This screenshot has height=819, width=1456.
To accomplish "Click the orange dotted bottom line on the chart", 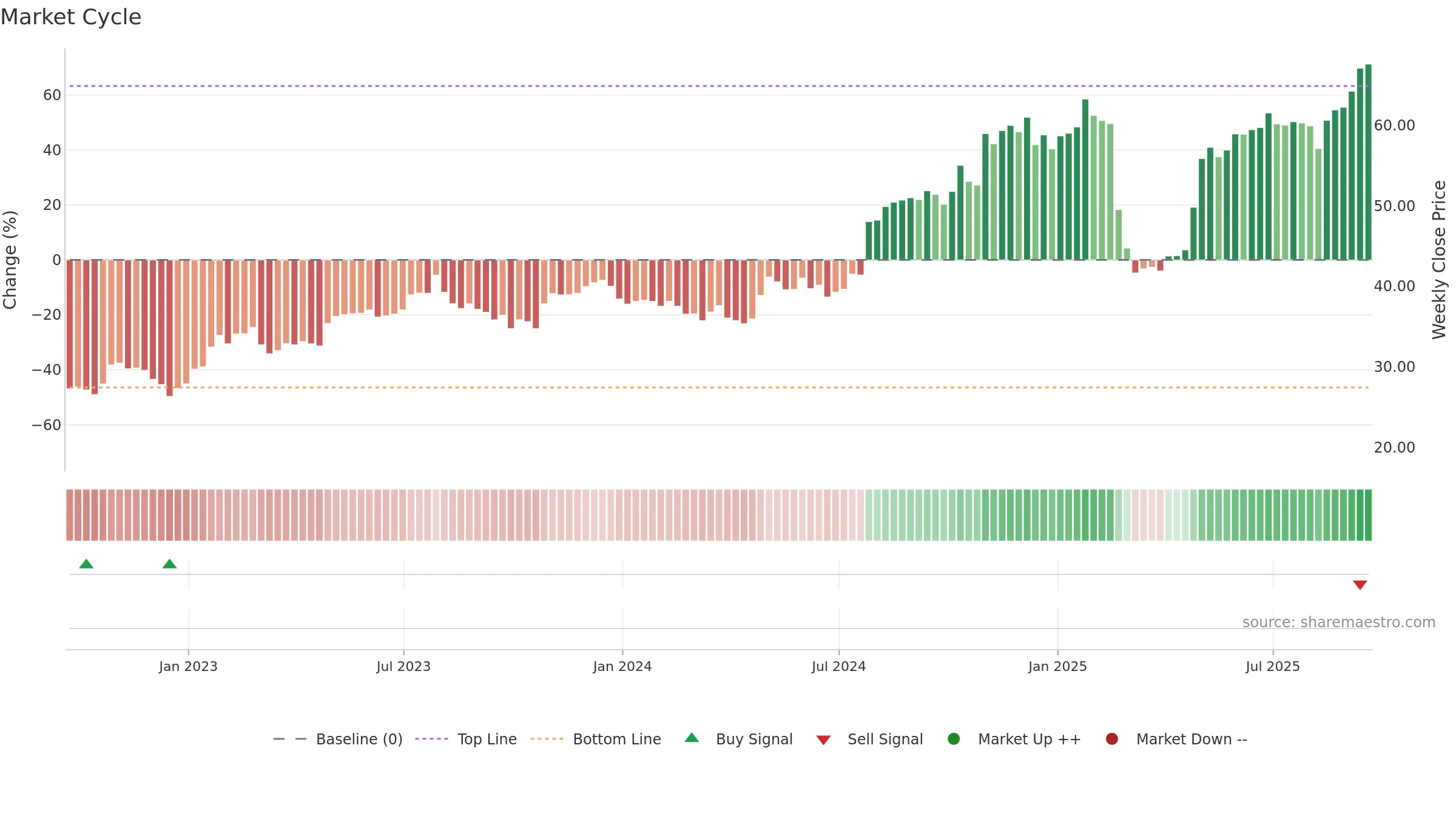I will 719,387.
